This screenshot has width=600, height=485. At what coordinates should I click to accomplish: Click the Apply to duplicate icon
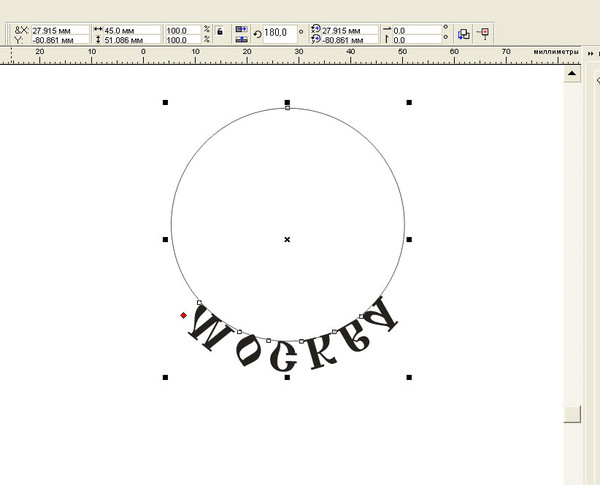click(463, 34)
